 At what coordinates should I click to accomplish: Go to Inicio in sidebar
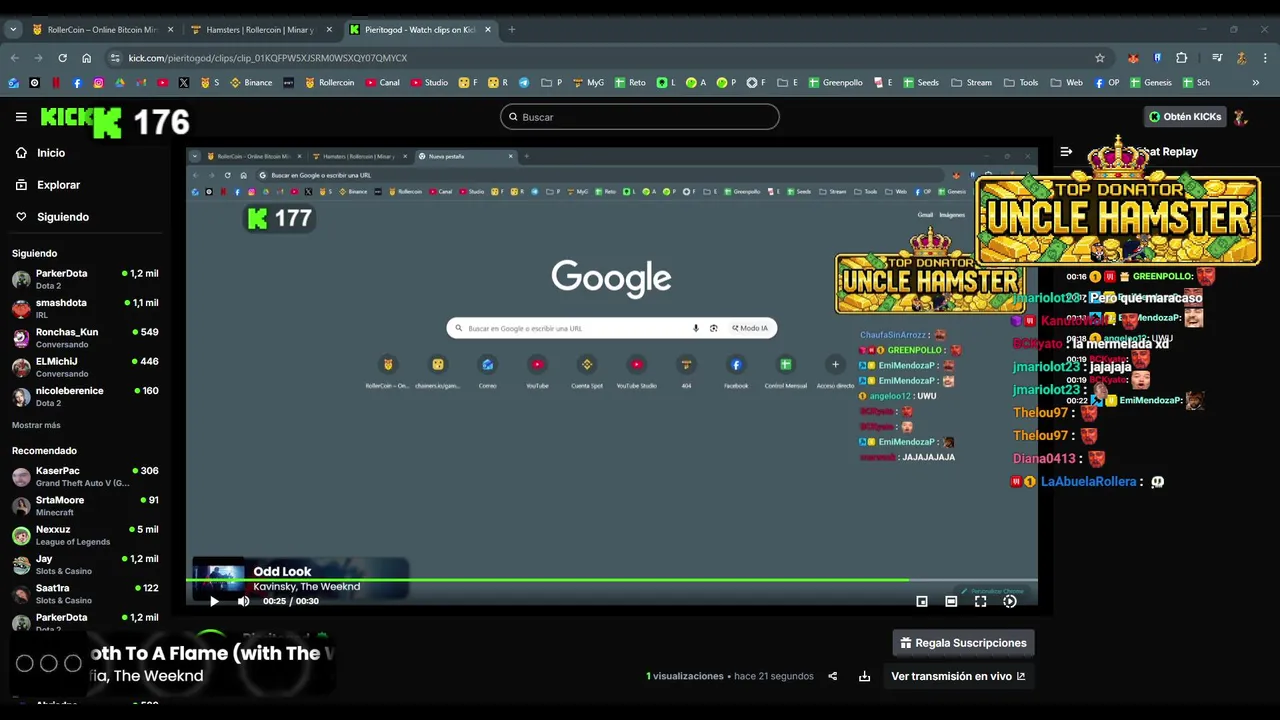click(x=51, y=153)
